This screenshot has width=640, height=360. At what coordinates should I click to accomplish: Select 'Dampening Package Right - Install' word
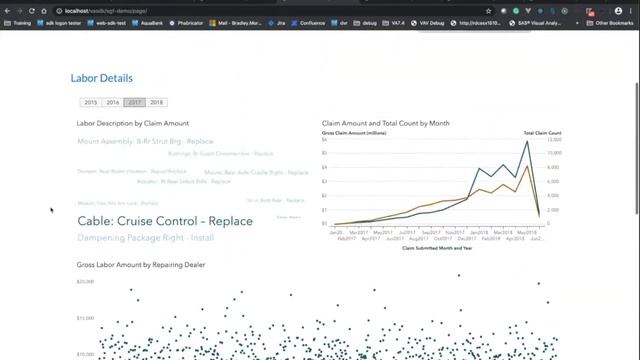[x=146, y=238]
